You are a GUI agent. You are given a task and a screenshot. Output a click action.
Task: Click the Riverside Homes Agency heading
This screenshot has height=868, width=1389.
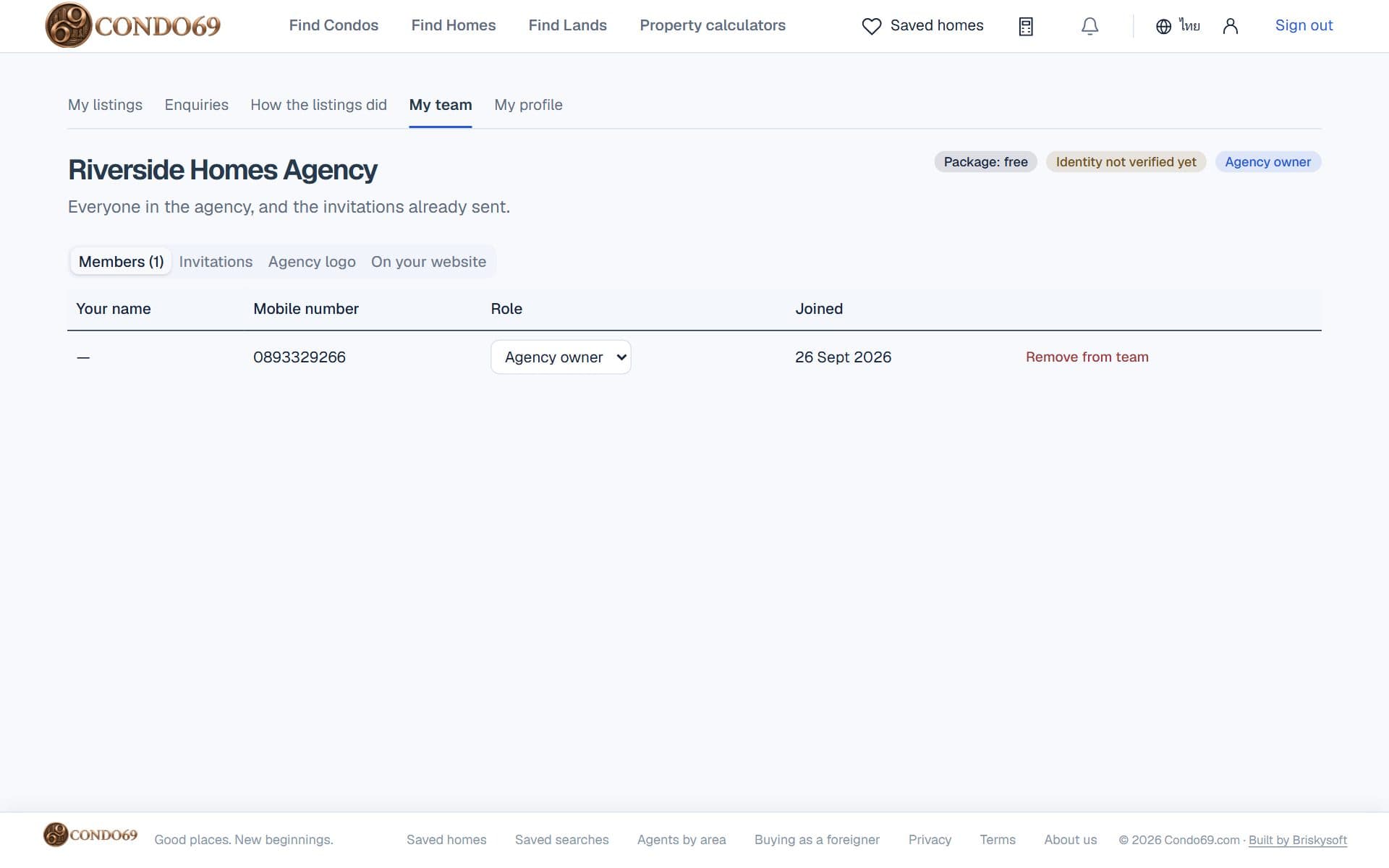[x=222, y=170]
